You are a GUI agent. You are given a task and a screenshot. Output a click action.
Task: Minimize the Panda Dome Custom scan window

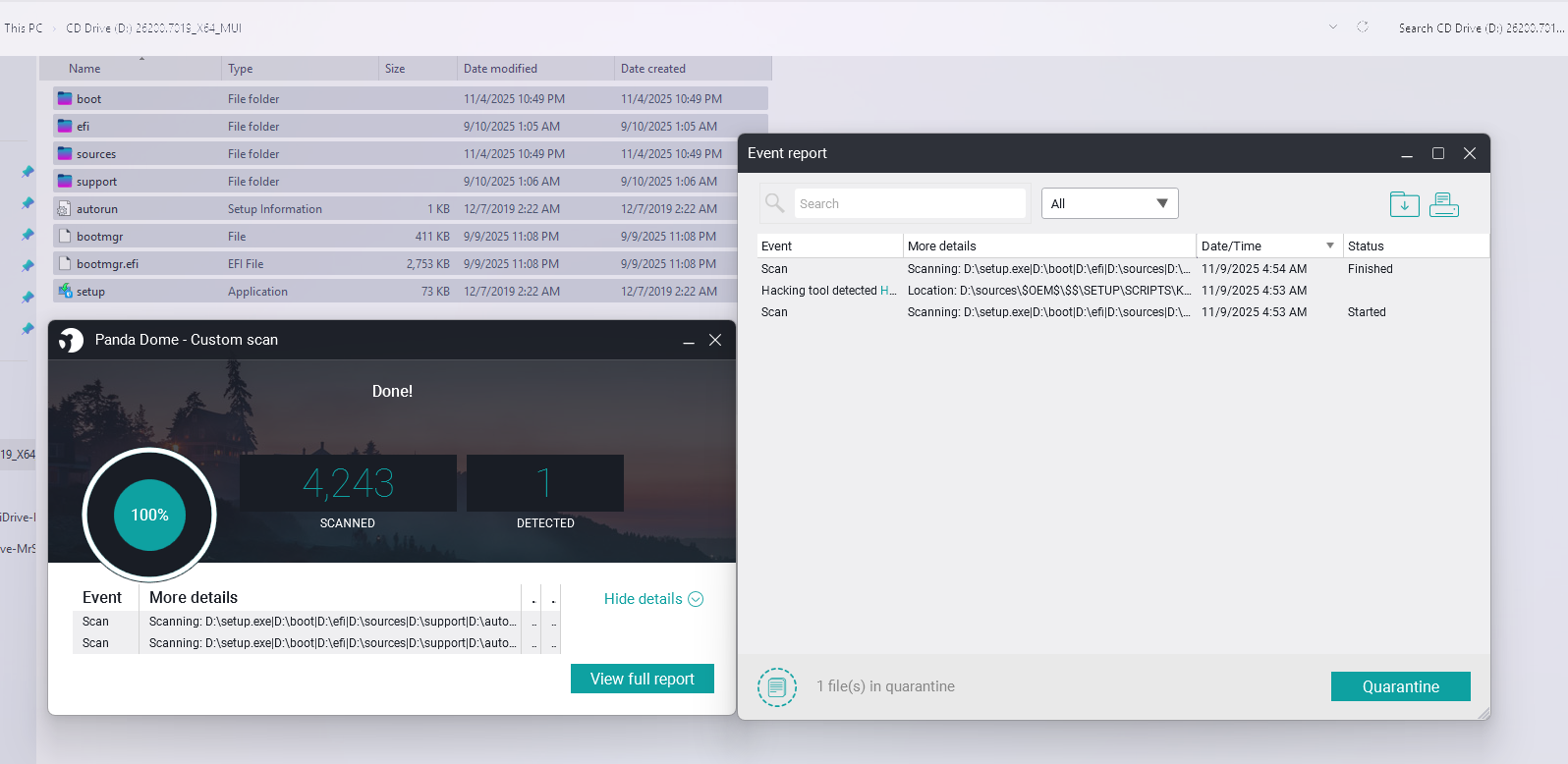[x=689, y=340]
